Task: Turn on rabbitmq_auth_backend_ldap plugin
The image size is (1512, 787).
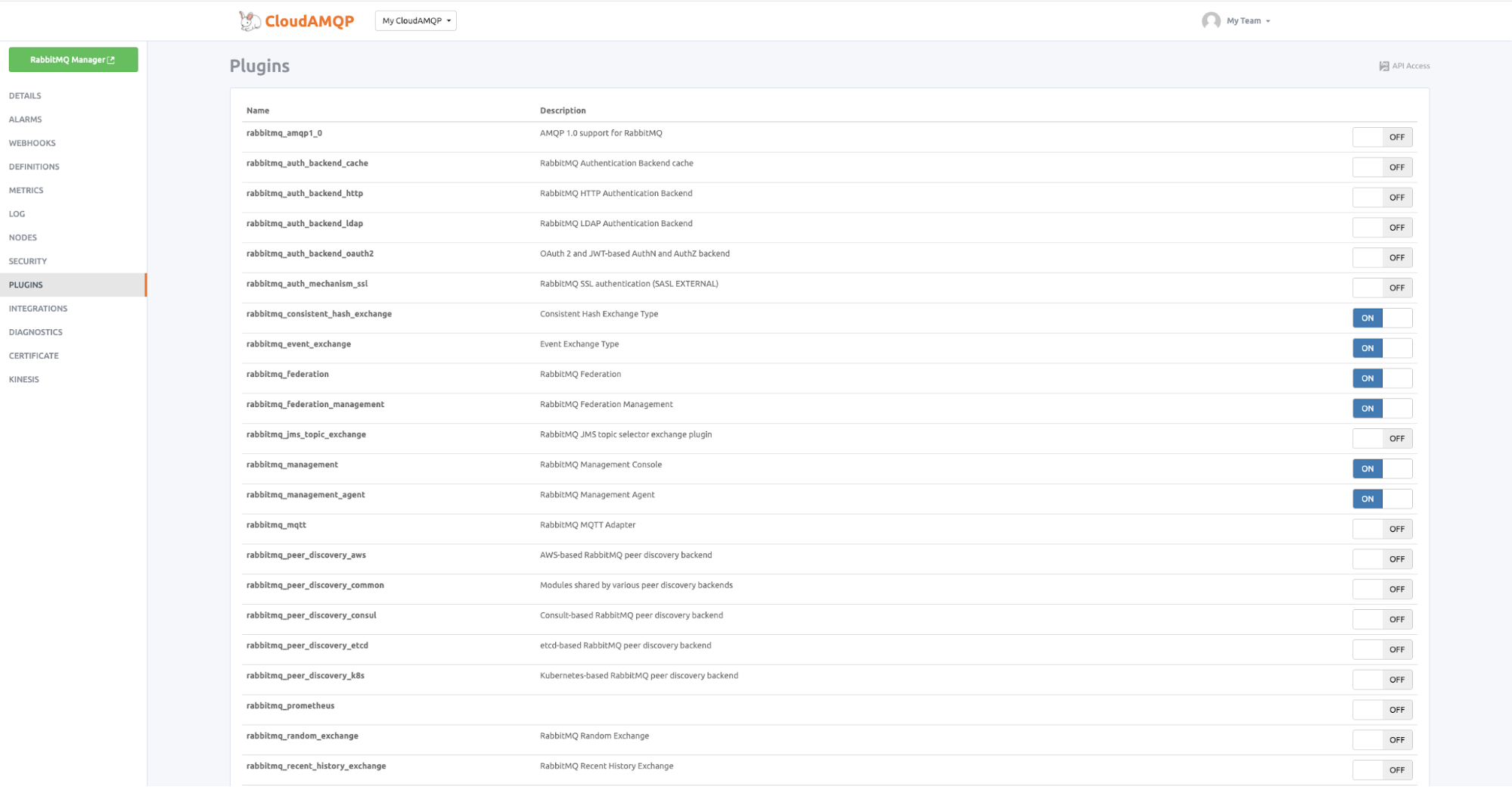Action: point(1382,228)
